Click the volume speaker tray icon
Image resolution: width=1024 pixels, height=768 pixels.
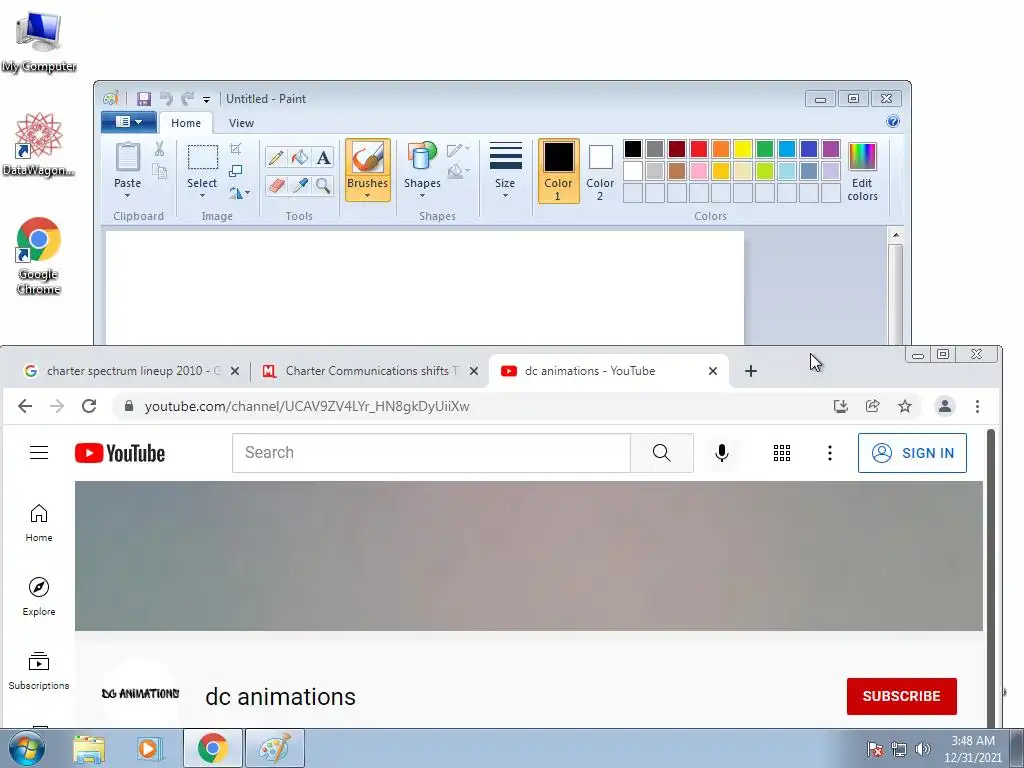click(x=923, y=748)
